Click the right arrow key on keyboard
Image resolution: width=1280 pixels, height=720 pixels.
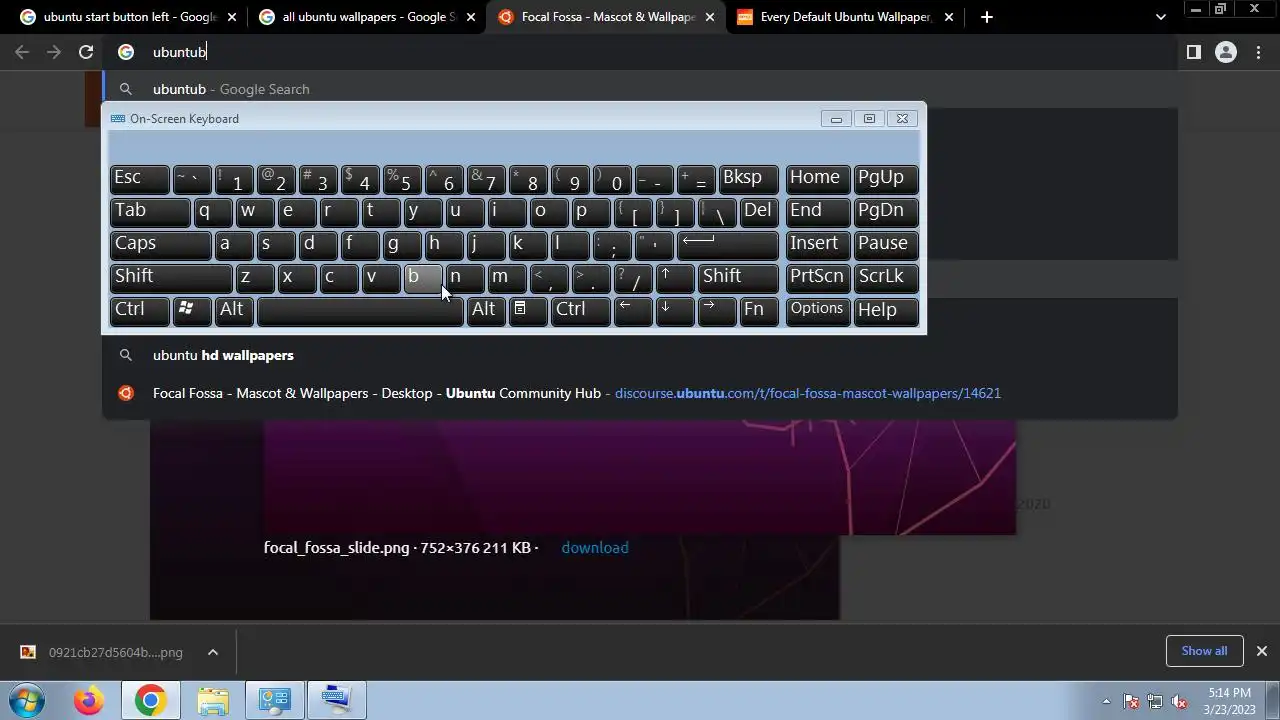(x=717, y=310)
